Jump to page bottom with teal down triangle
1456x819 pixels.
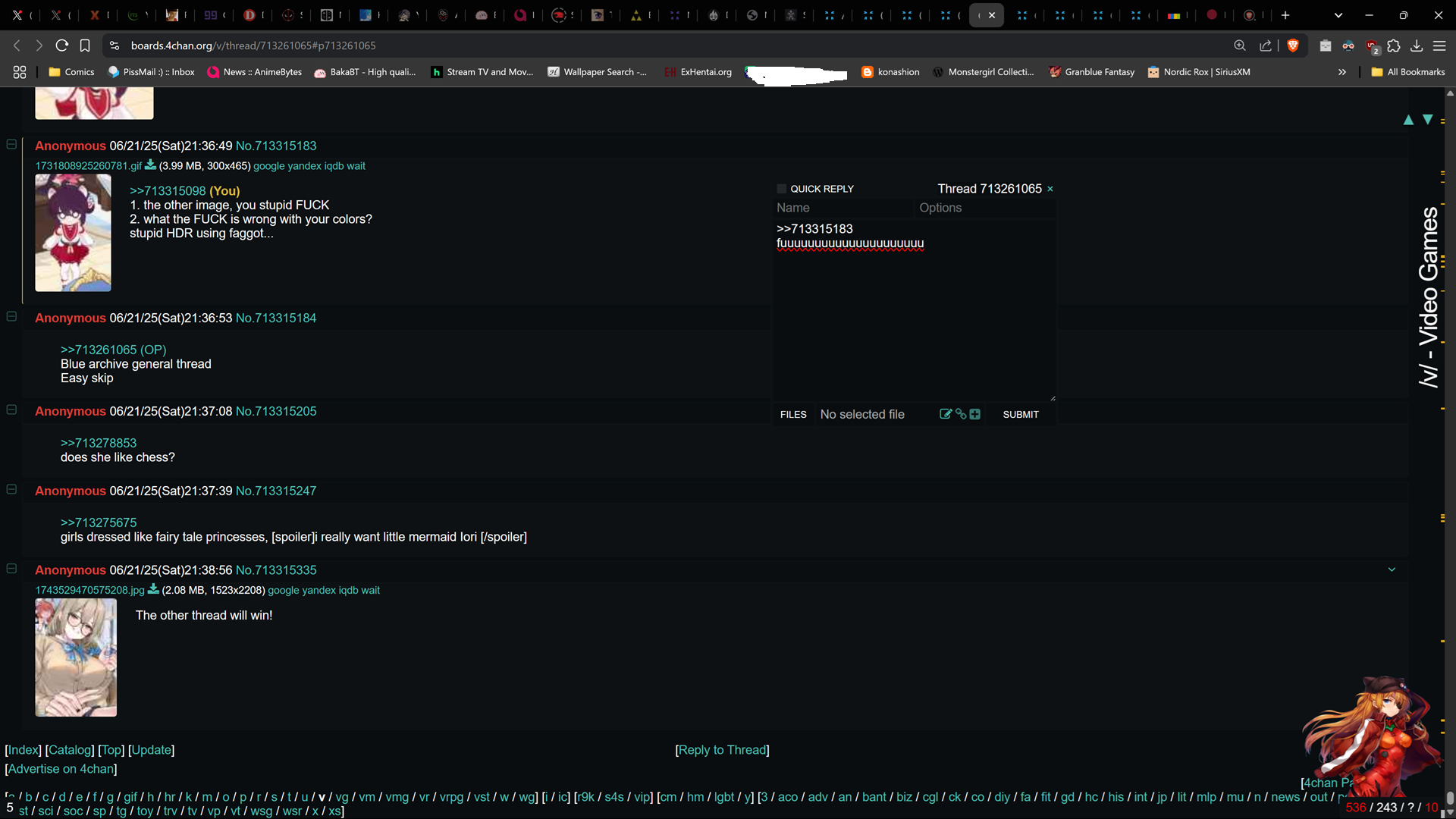[1428, 120]
